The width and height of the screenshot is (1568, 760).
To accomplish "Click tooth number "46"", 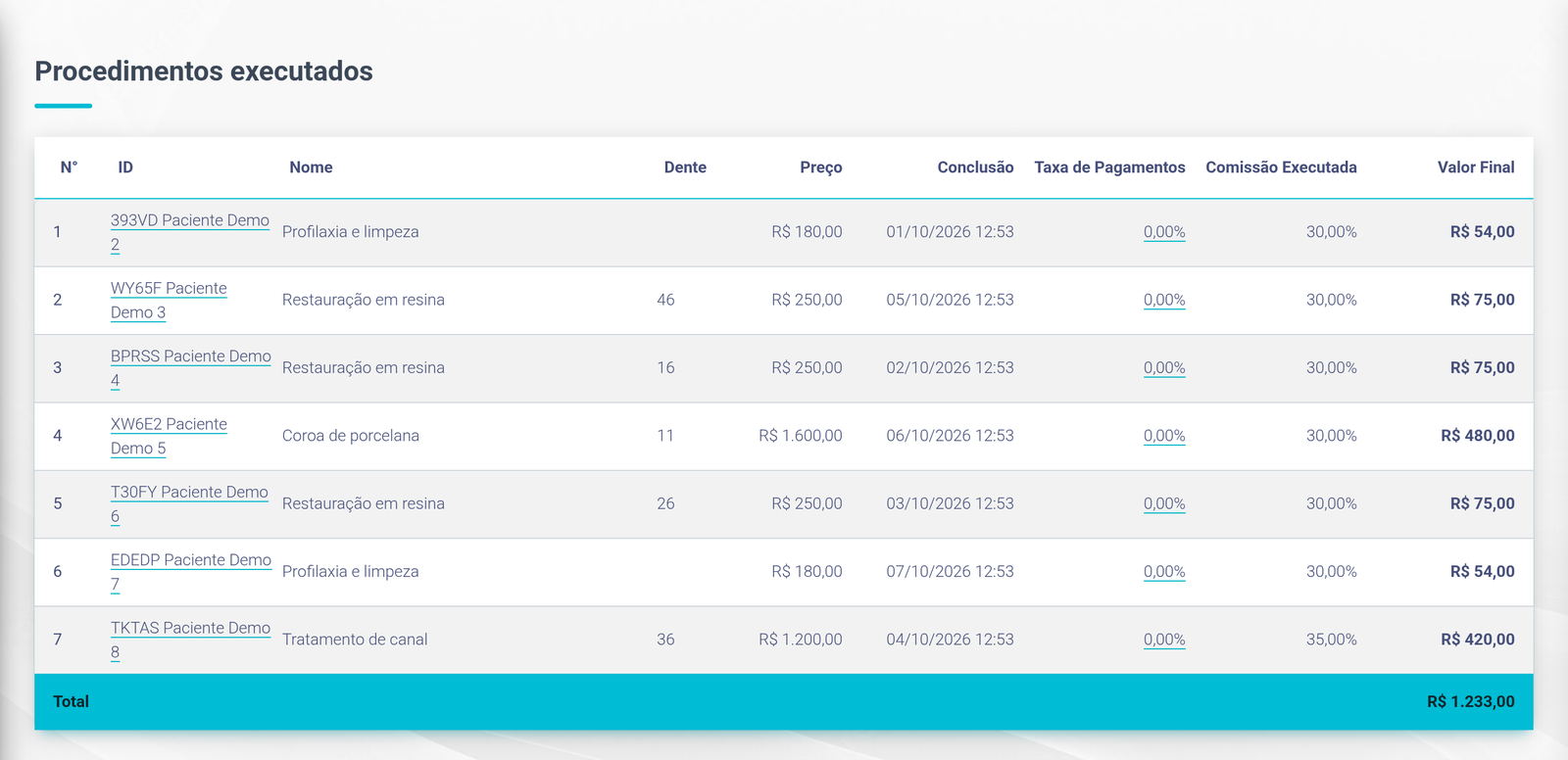I will (x=665, y=300).
